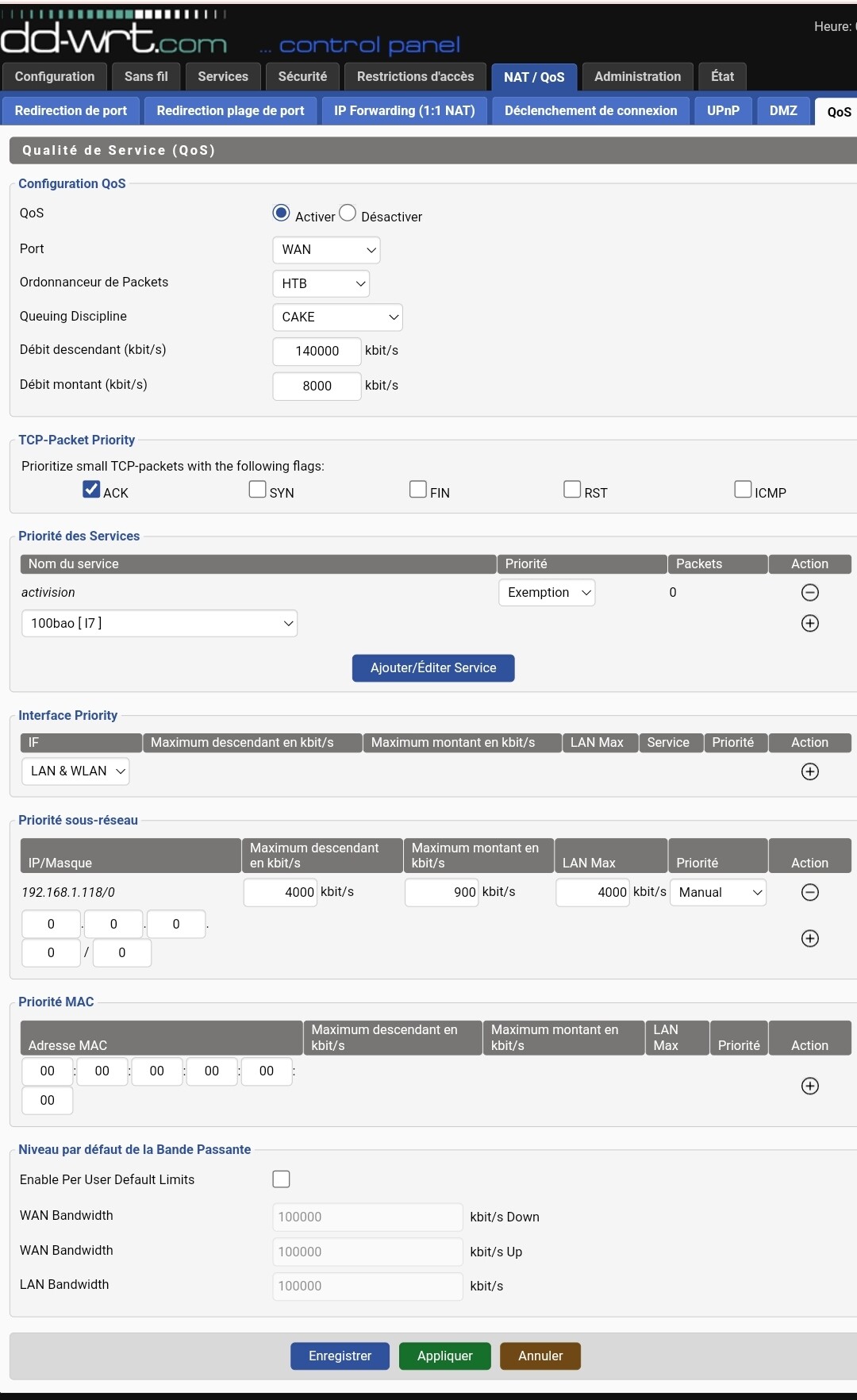Viewport: 857px width, 1400px height.
Task: Edit the Débit montant 8000 field
Action: tap(317, 387)
